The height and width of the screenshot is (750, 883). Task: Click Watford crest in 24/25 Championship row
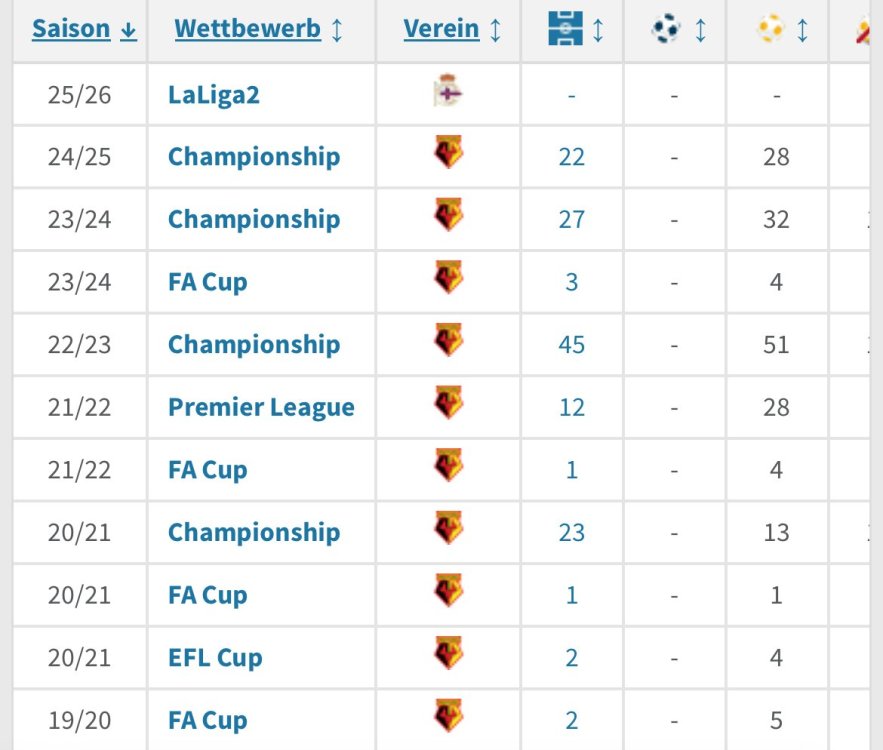[x=448, y=154]
